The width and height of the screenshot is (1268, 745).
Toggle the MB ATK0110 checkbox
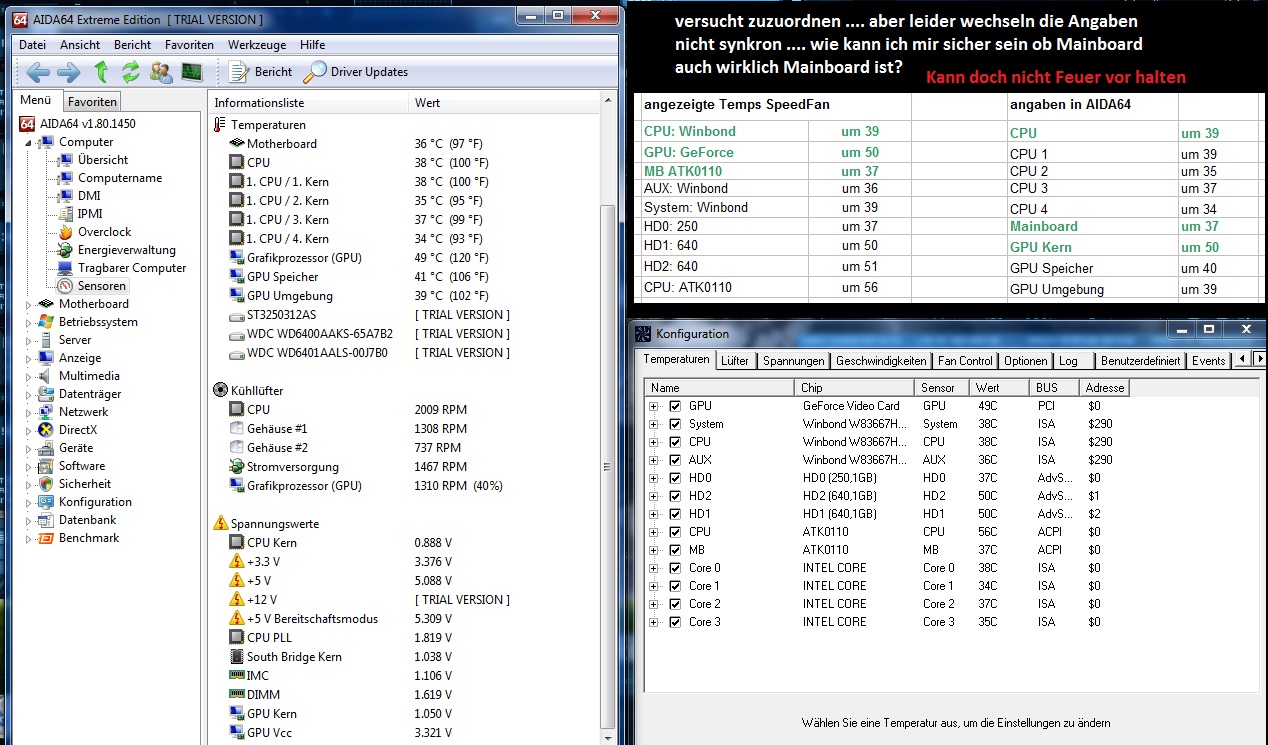675,550
